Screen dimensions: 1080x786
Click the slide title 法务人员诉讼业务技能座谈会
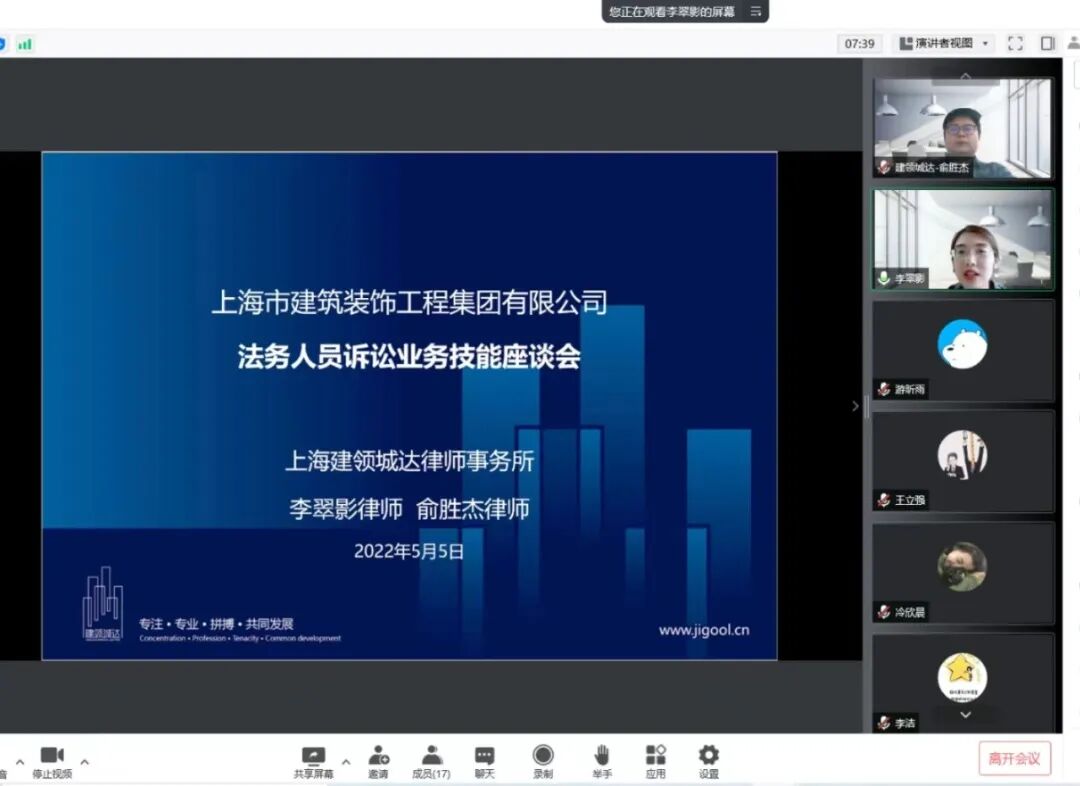click(x=409, y=357)
